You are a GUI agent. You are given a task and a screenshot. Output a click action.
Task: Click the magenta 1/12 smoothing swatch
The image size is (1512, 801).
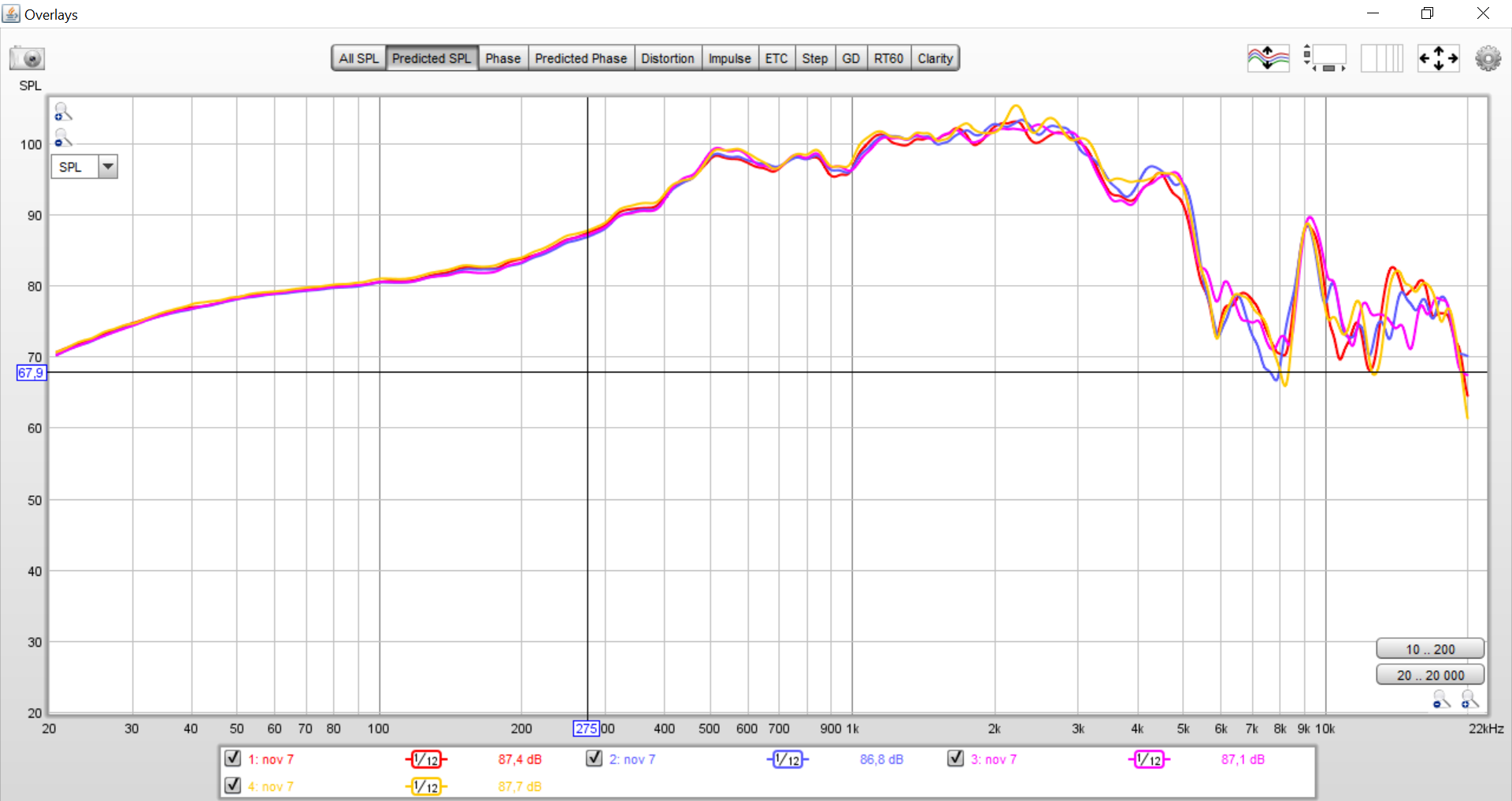click(x=1149, y=759)
